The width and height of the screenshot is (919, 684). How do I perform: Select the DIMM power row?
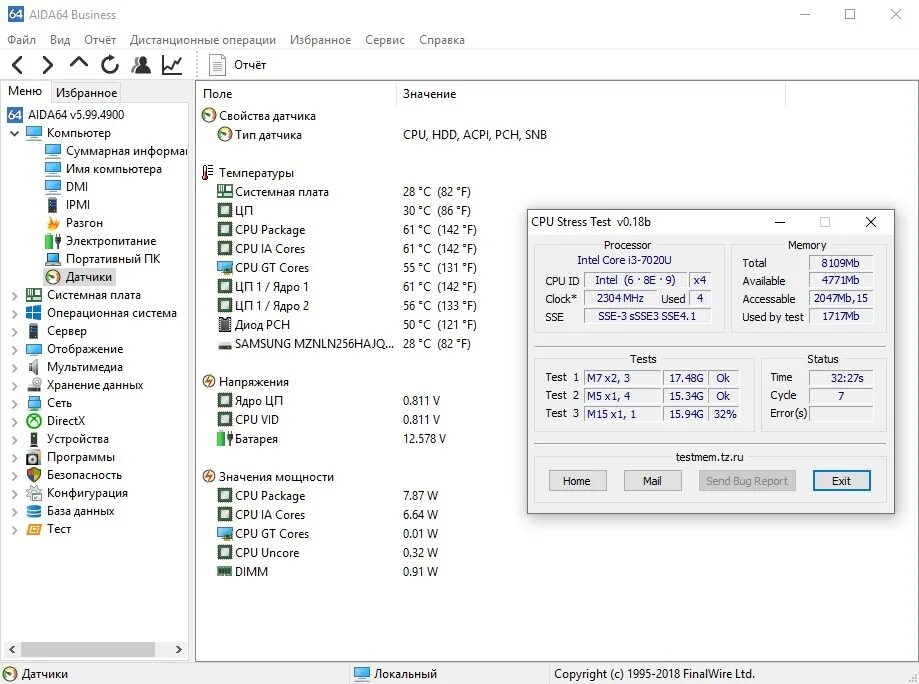click(327, 571)
